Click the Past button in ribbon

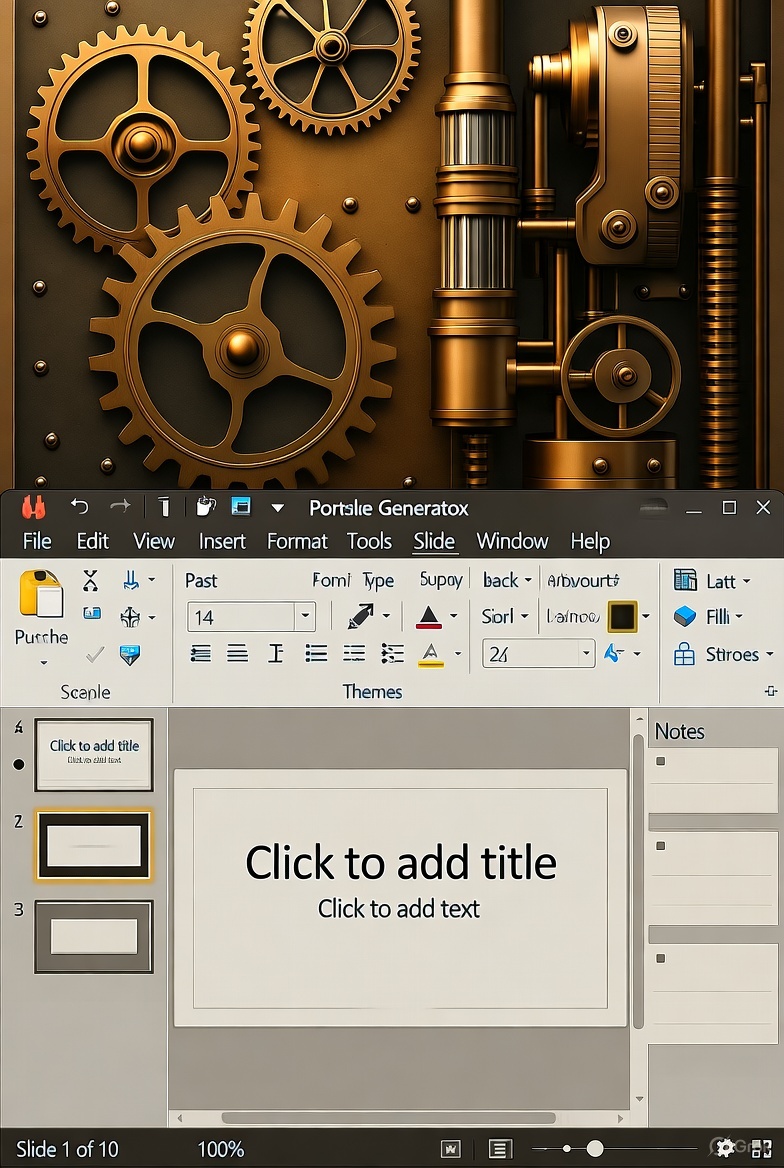pyautogui.click(x=201, y=580)
